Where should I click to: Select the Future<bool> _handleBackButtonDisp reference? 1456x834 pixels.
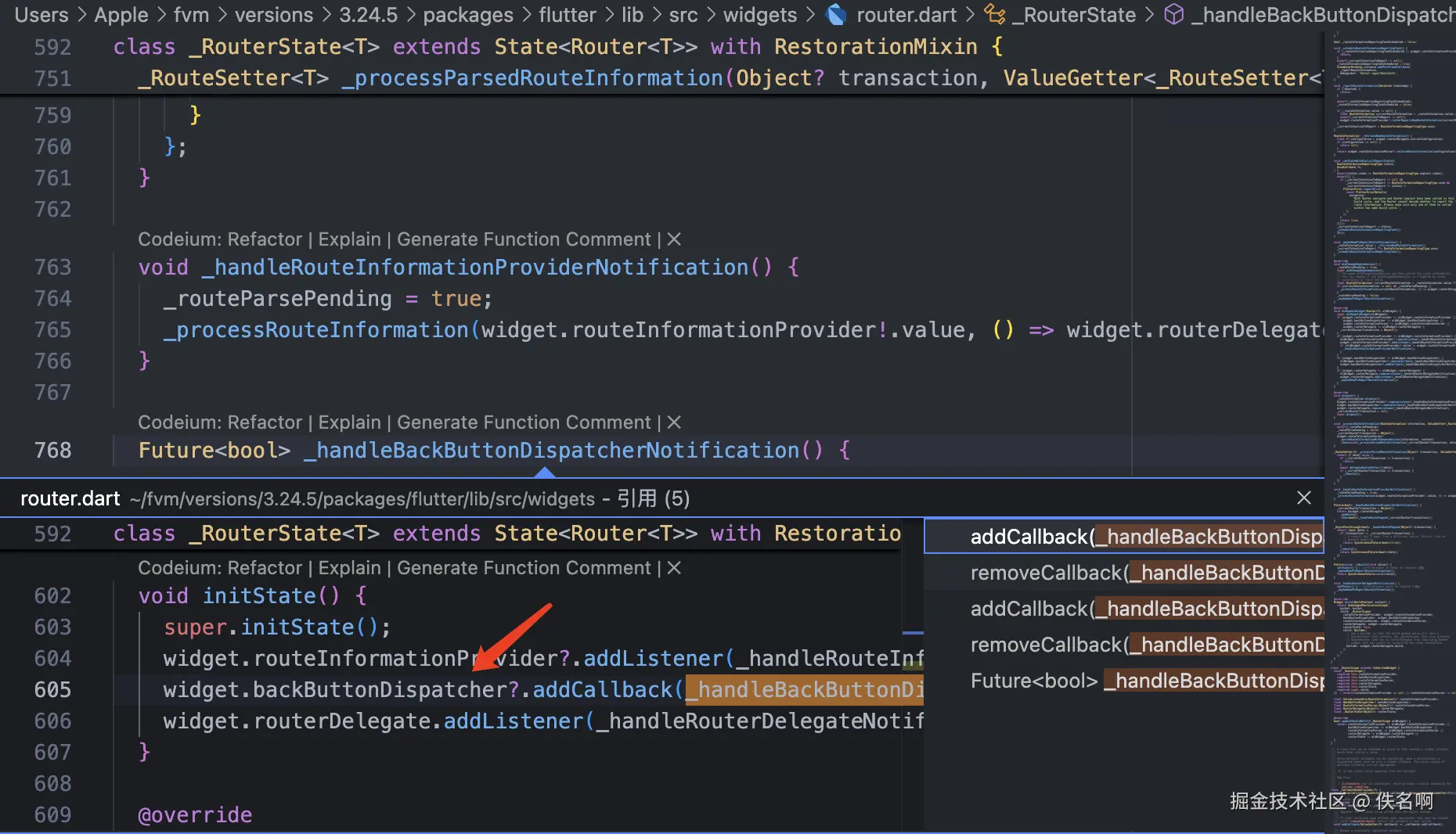1124,681
